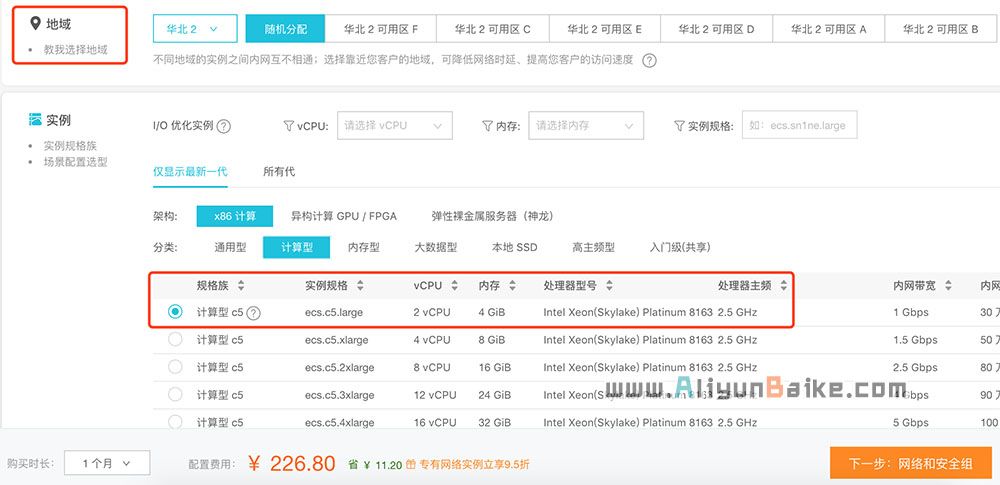Sort table by 内存 column arrows
This screenshot has width=1000, height=485.
tap(513, 286)
